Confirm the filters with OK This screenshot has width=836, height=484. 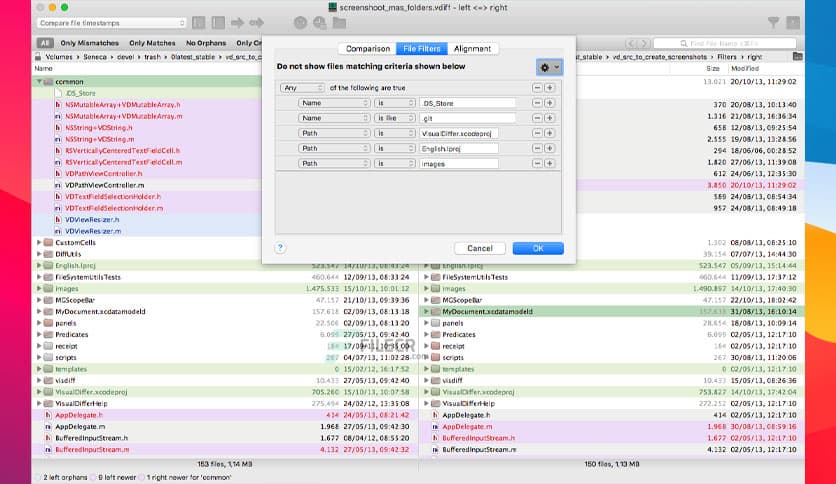538,248
